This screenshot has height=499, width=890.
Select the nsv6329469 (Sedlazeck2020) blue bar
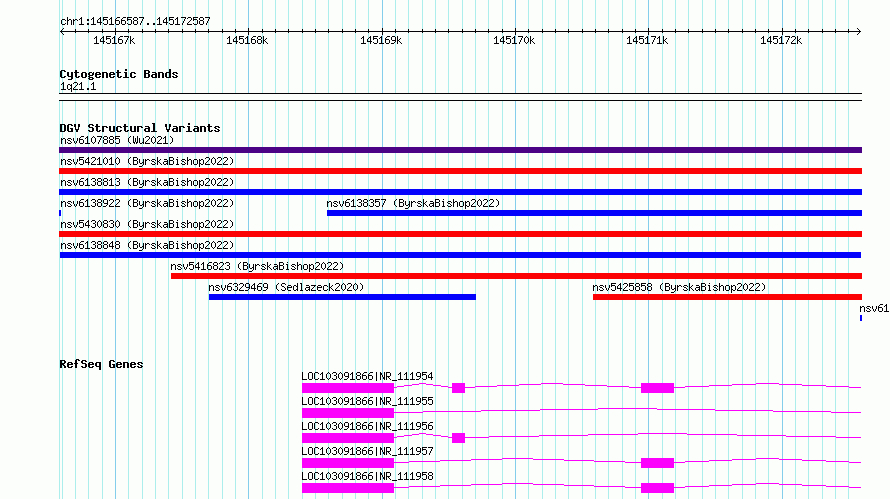point(342,297)
